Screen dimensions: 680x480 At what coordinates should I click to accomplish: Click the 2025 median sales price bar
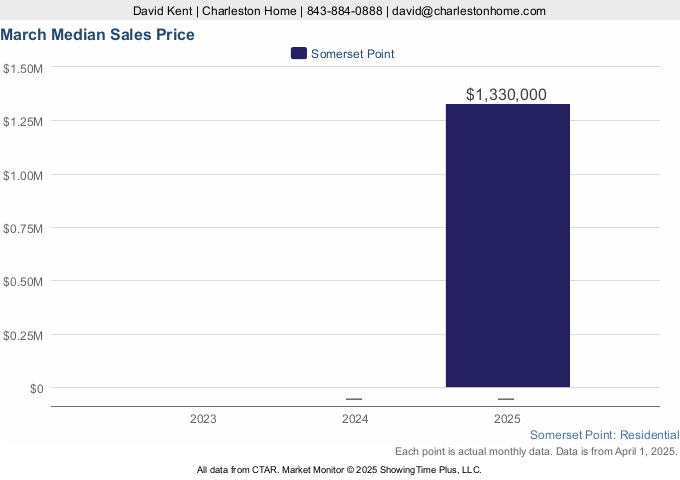(507, 245)
